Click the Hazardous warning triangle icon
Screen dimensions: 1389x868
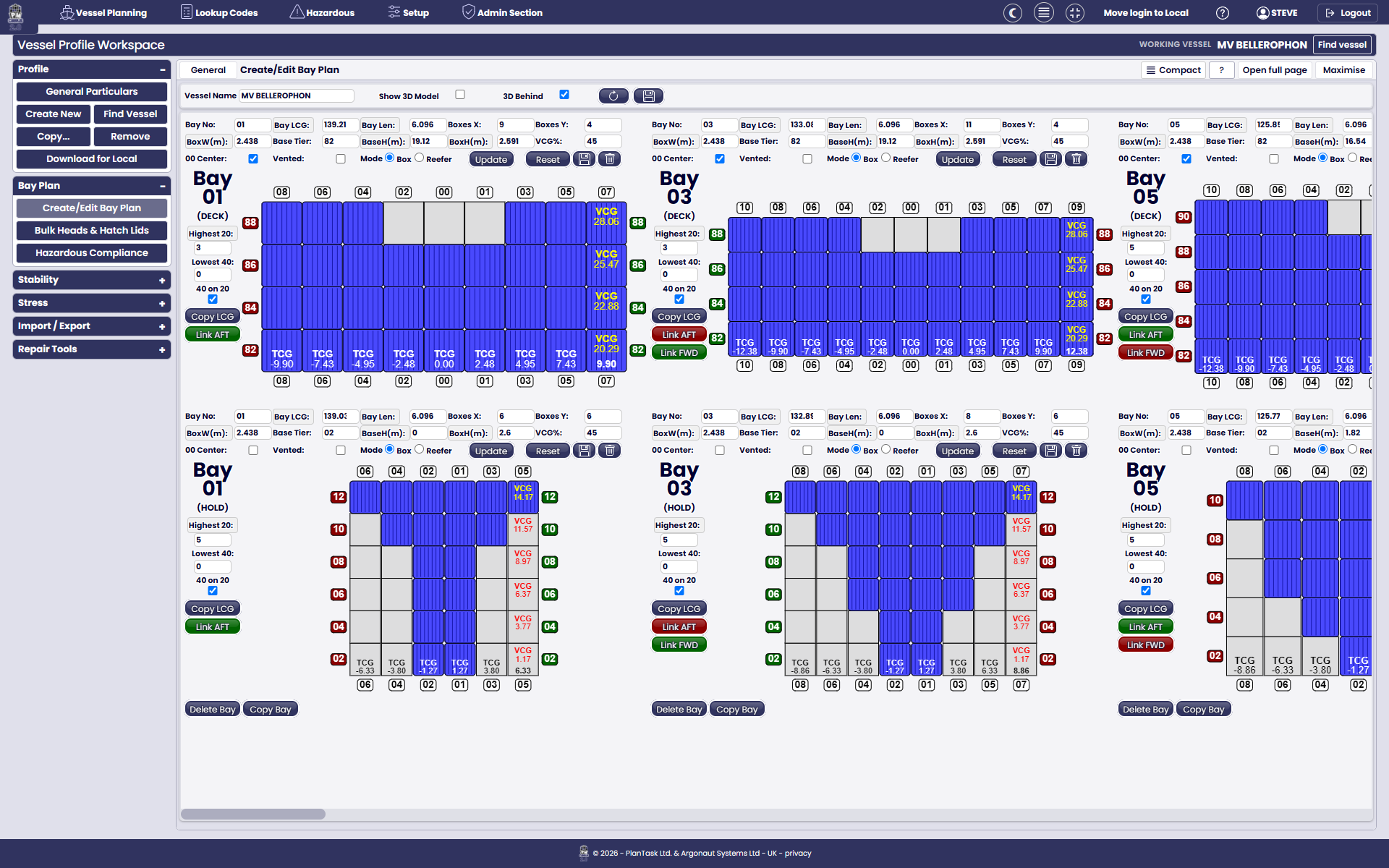pos(297,12)
